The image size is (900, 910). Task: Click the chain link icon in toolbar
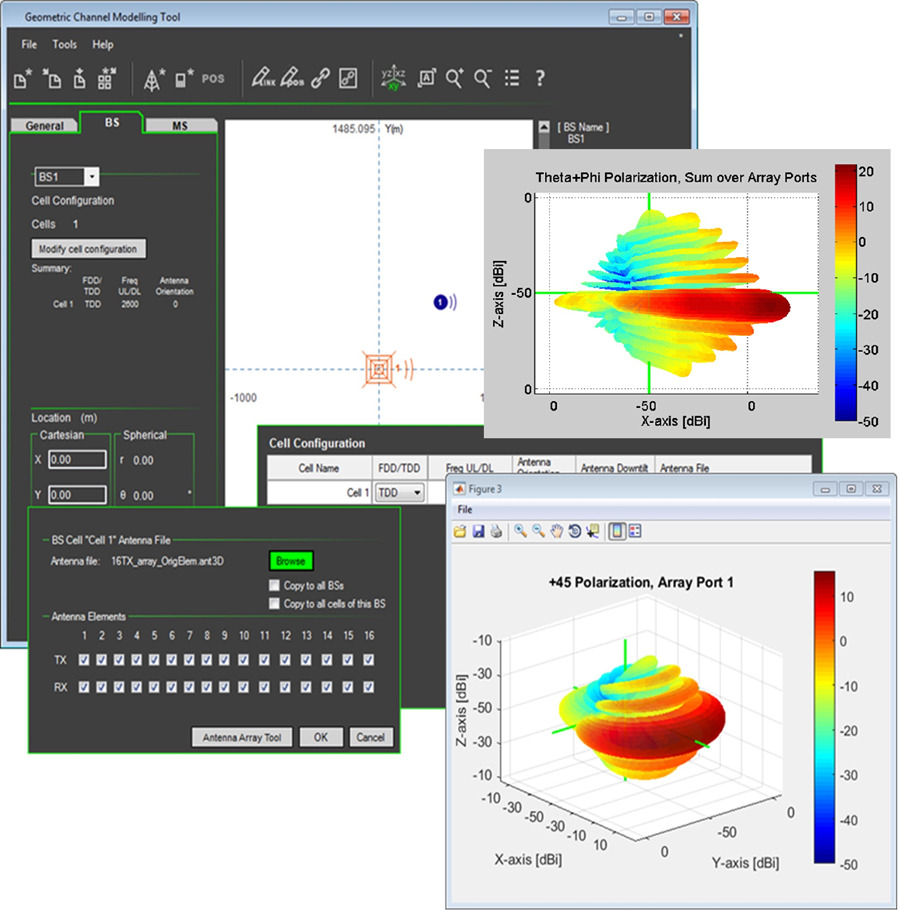[x=320, y=78]
